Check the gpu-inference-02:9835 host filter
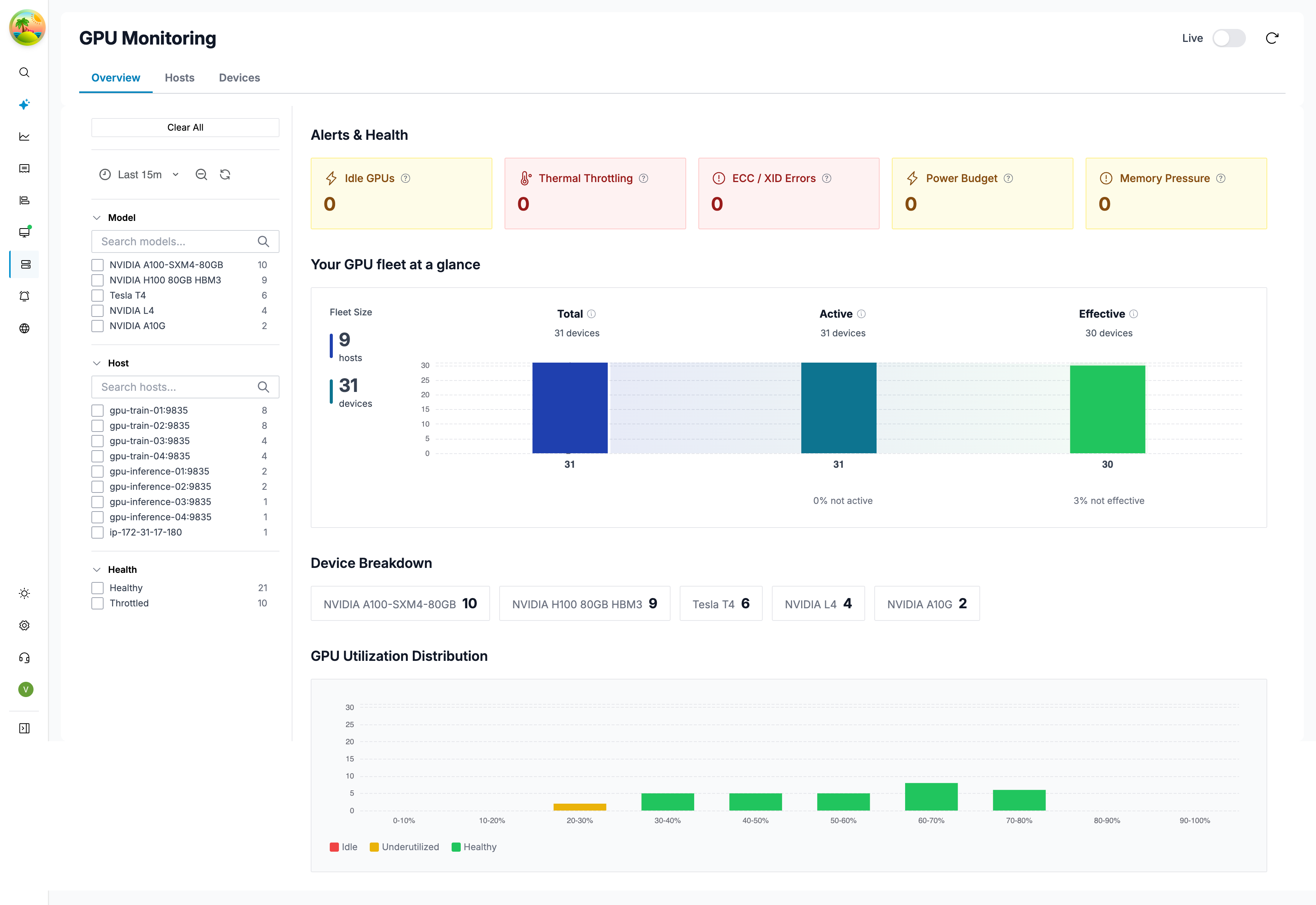Screen dimensions: 1316x905 (97, 486)
